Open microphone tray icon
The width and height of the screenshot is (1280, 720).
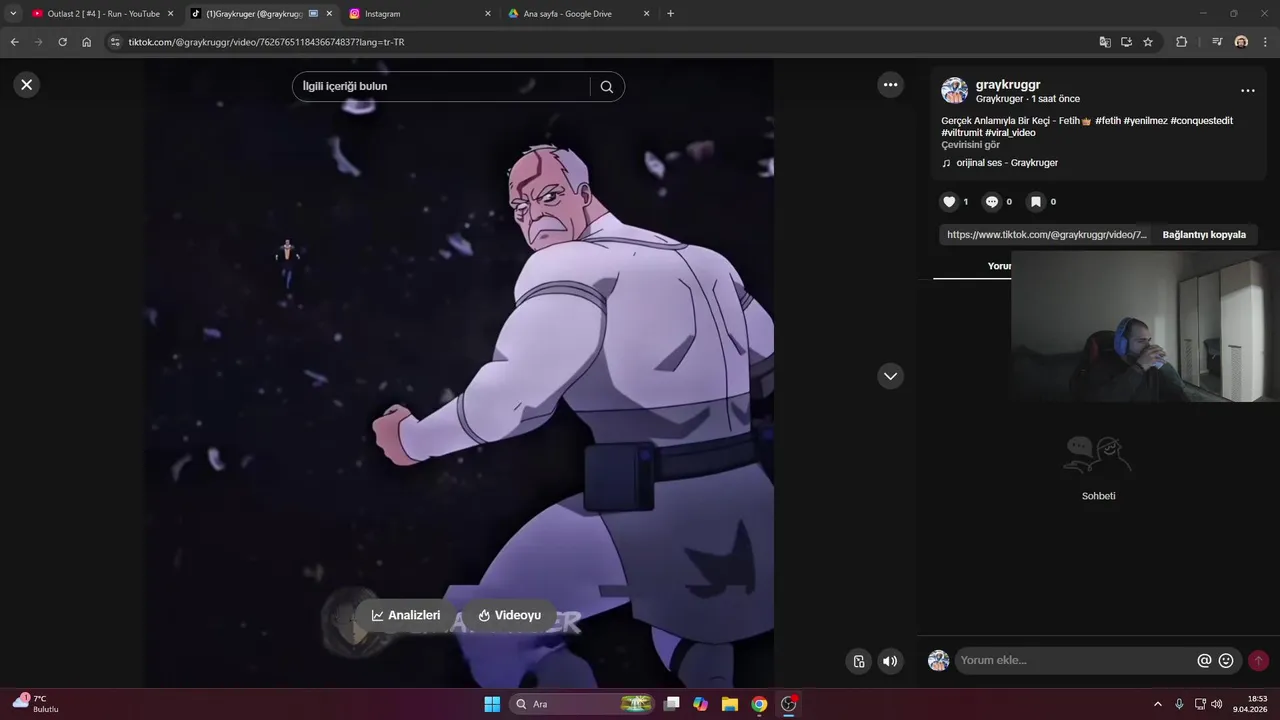[1180, 704]
